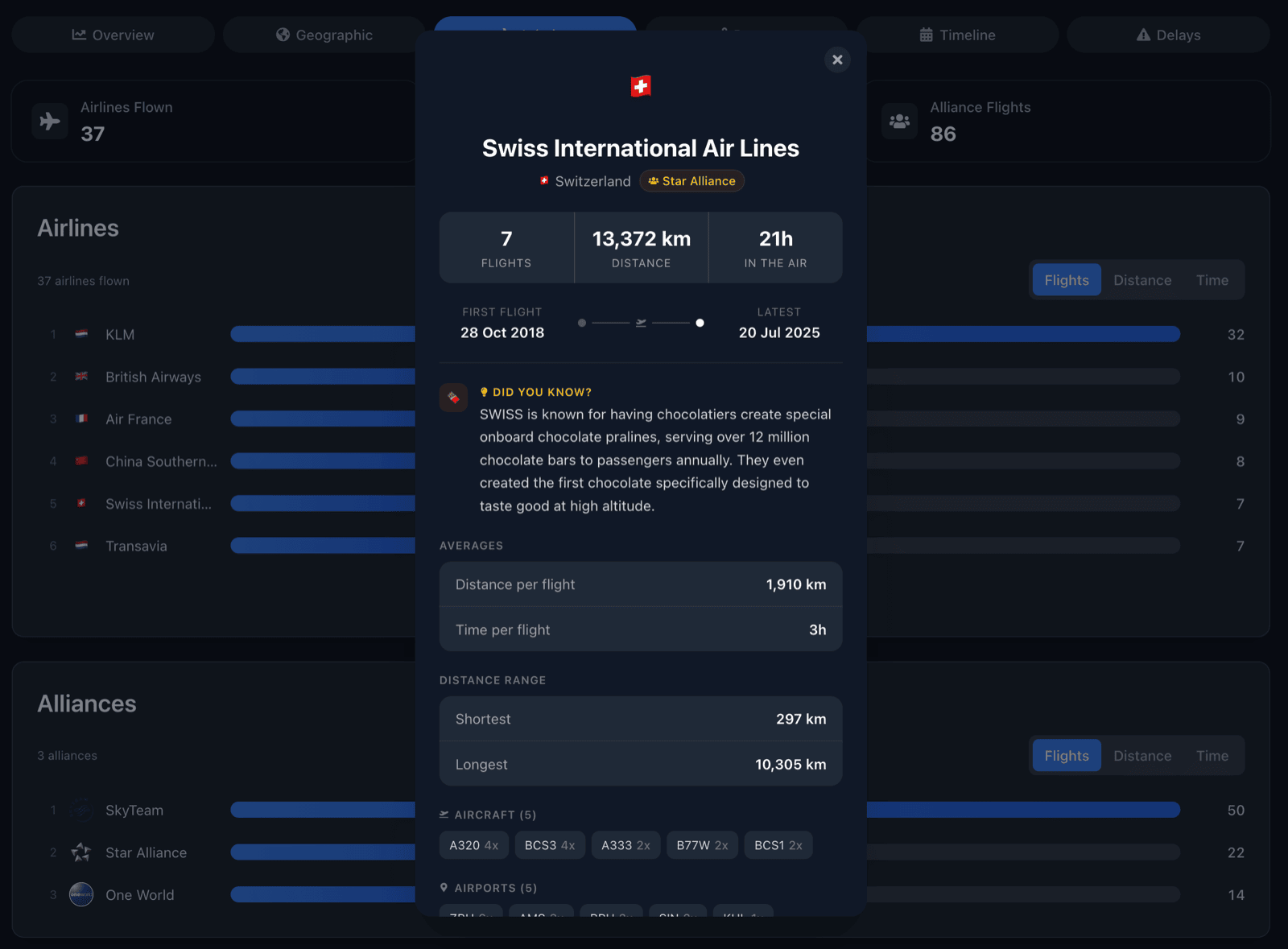
Task: Select Flights sorting in Airlines section
Action: [1067, 280]
